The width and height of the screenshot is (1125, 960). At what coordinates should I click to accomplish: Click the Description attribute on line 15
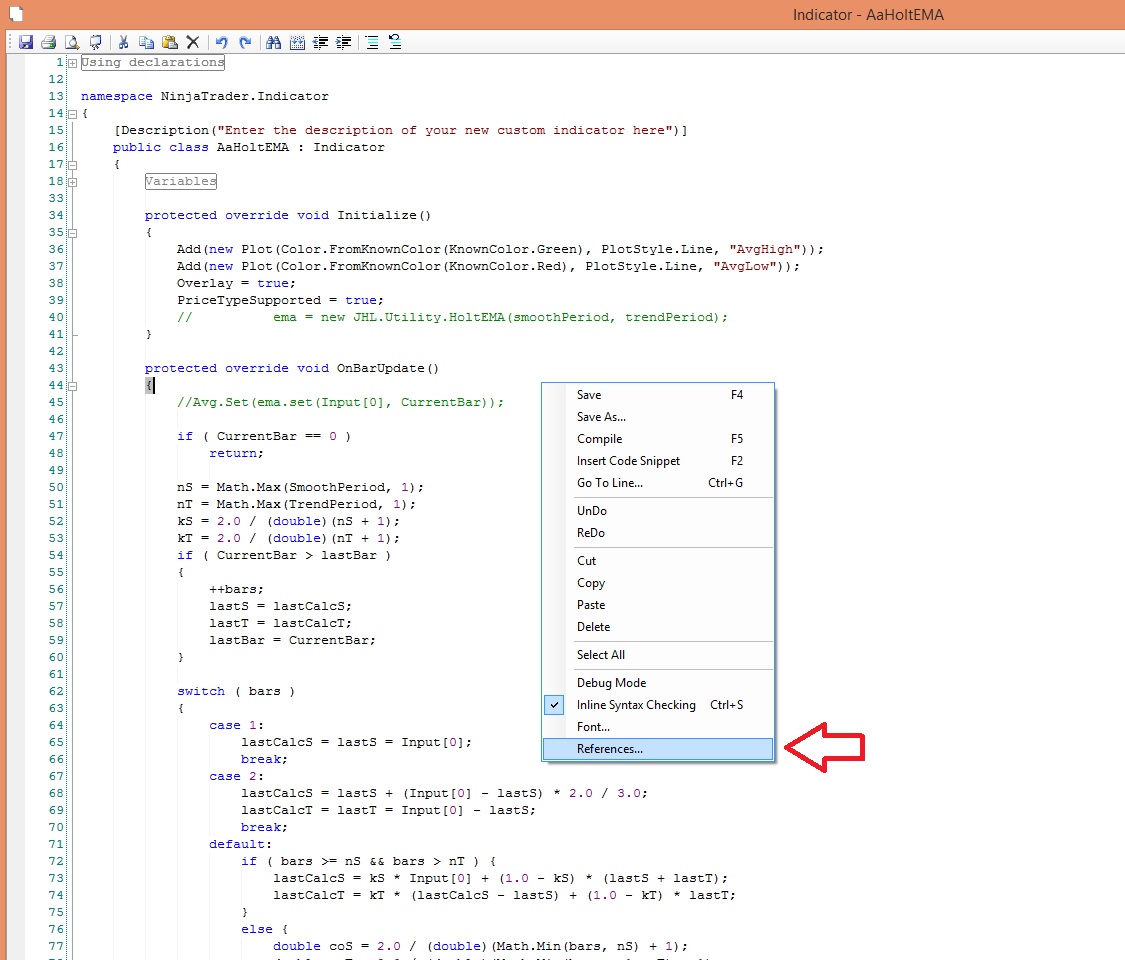[400, 131]
